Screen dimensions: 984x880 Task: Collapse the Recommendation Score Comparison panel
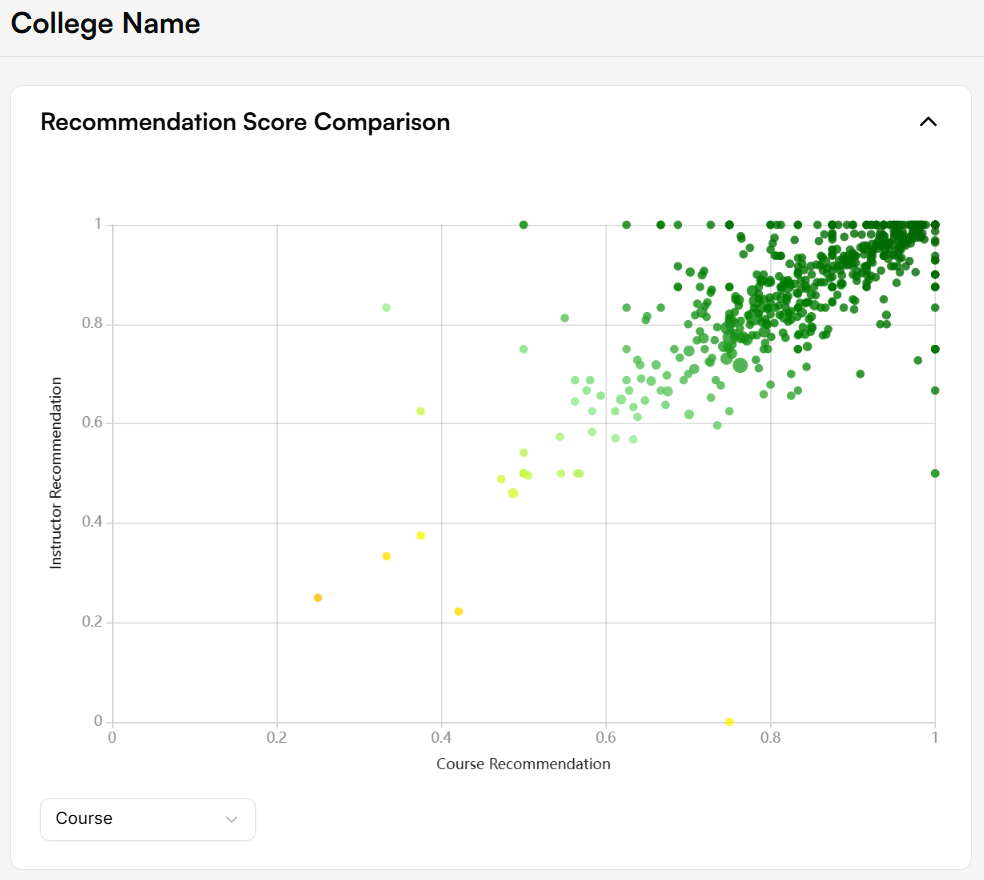(928, 122)
